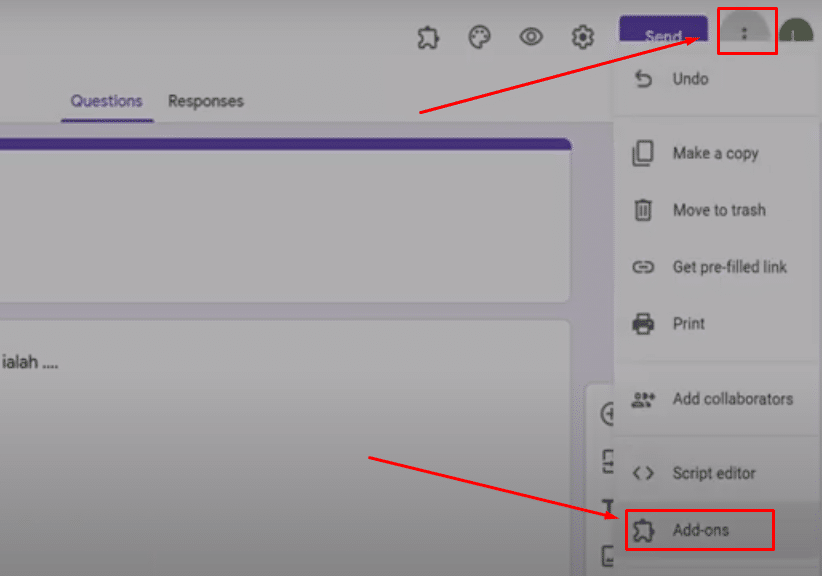The height and width of the screenshot is (576, 822).
Task: Select Undo from the menu
Action: point(716,79)
